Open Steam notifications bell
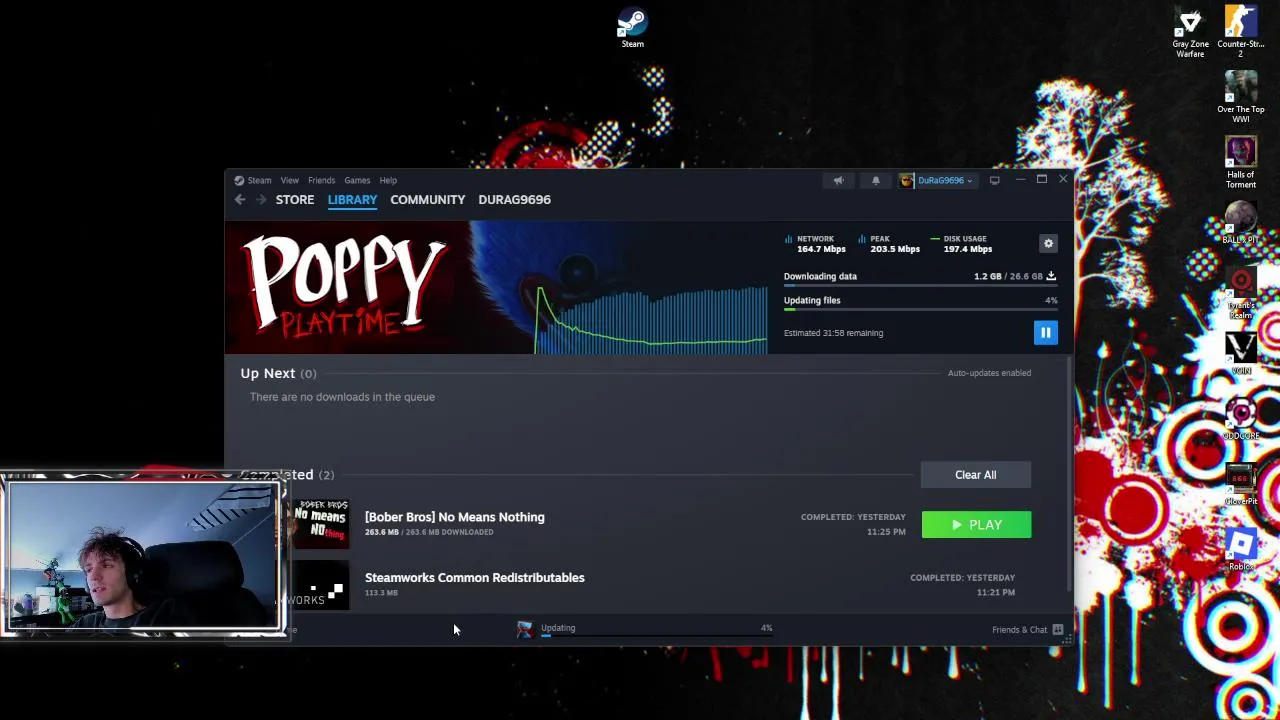The height and width of the screenshot is (720, 1280). (x=875, y=180)
